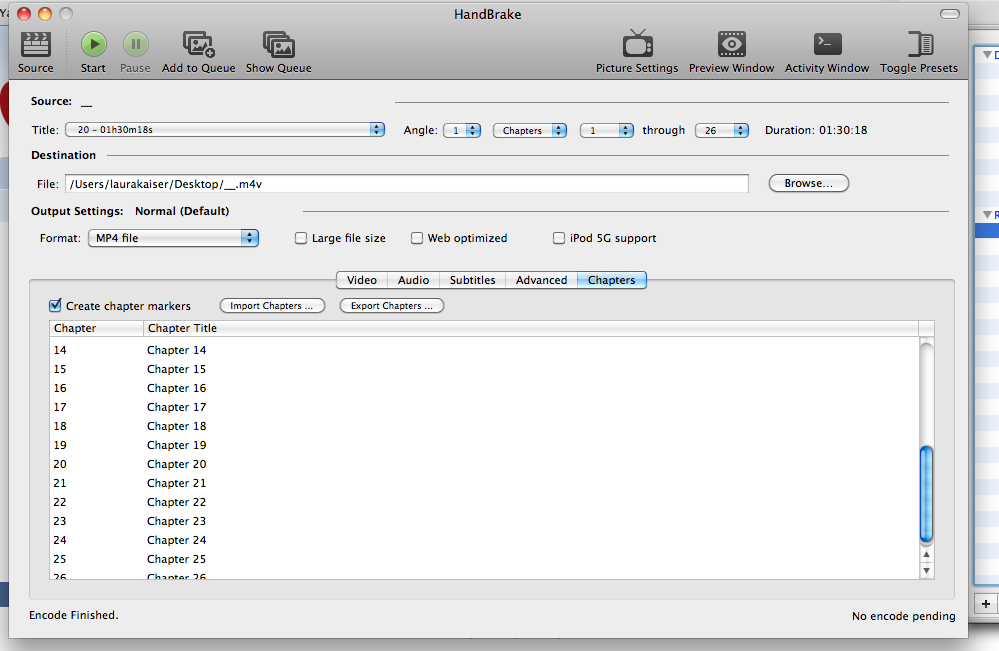Select the Chapter 21 title cell
Screen dimensions: 999x651
[x=176, y=483]
